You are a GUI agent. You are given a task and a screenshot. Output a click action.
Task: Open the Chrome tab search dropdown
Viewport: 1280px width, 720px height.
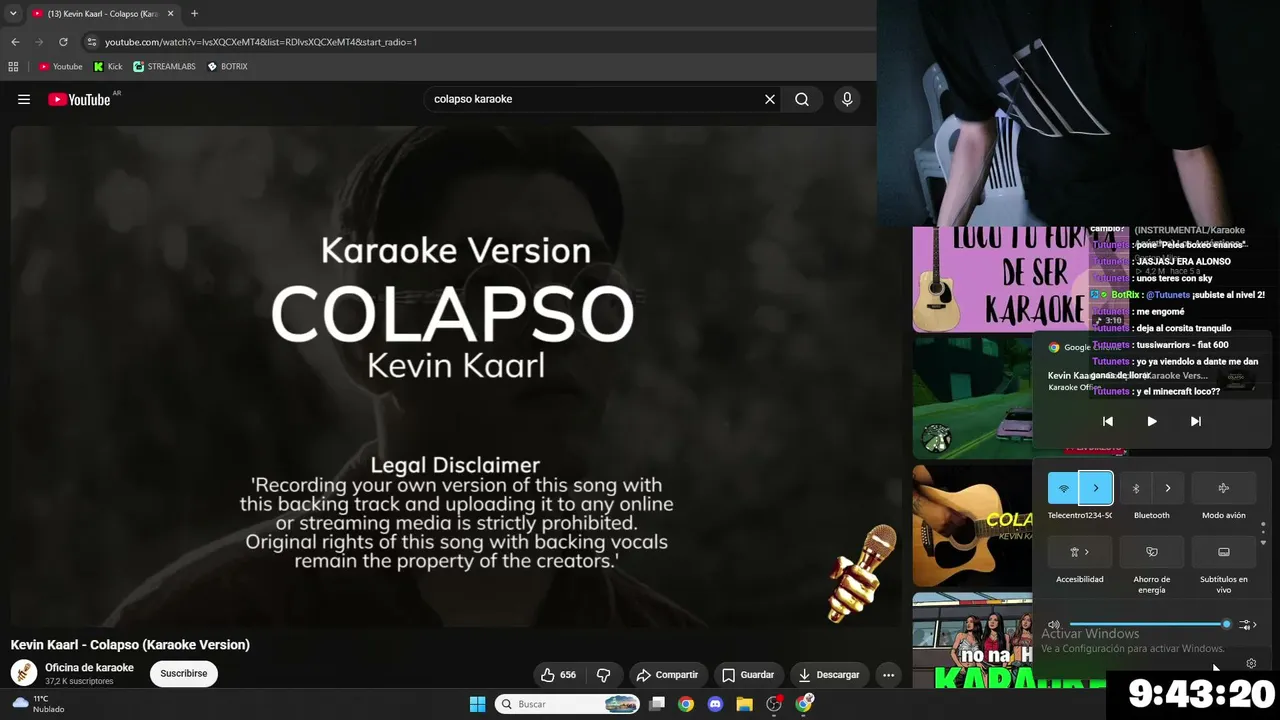[13, 14]
